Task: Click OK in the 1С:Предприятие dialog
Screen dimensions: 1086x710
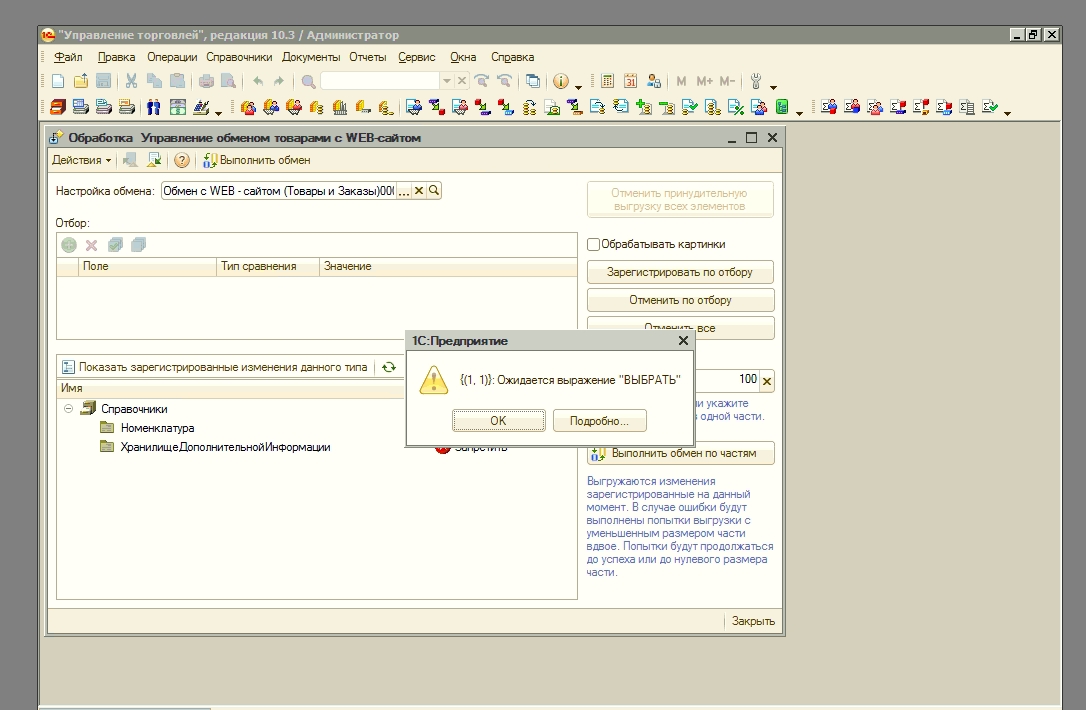Action: coord(499,420)
